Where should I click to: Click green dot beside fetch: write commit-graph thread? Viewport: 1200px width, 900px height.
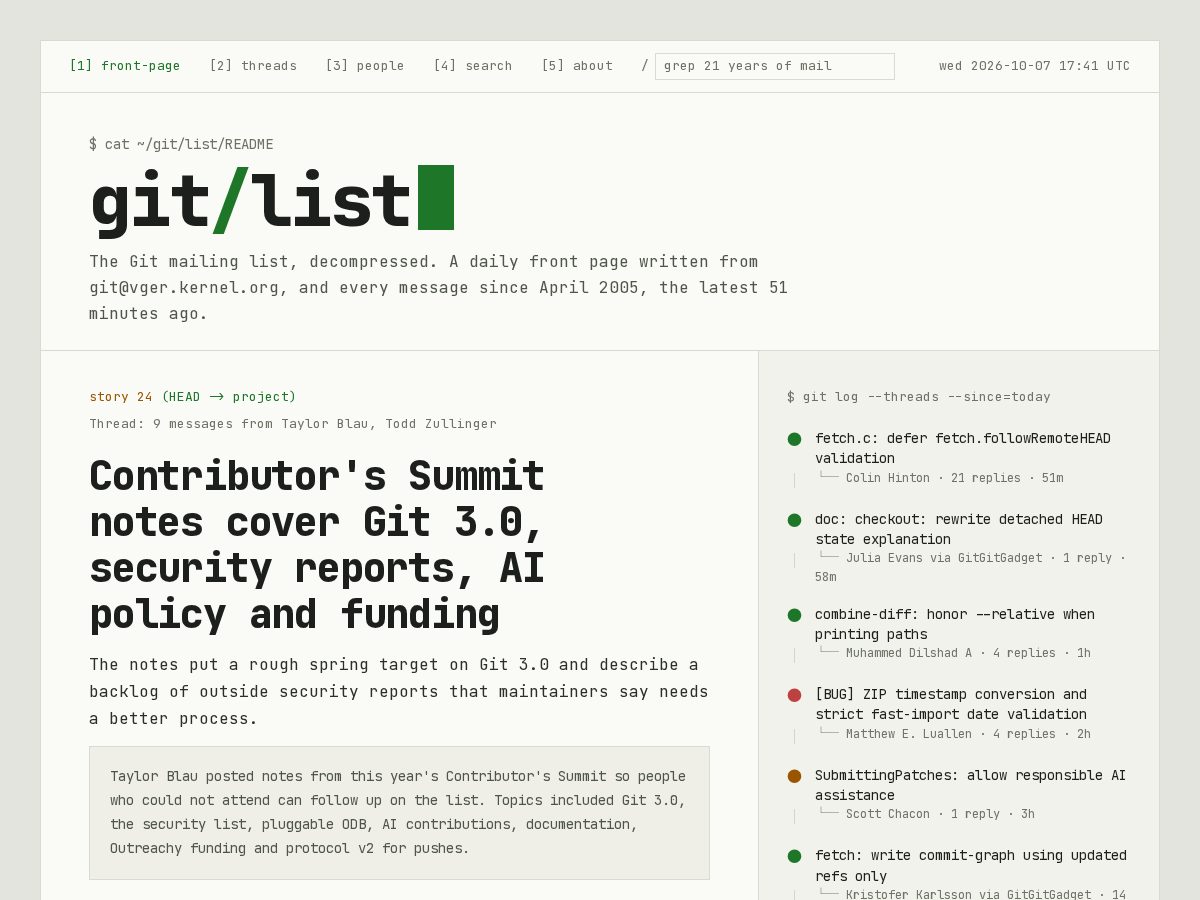[794, 856]
